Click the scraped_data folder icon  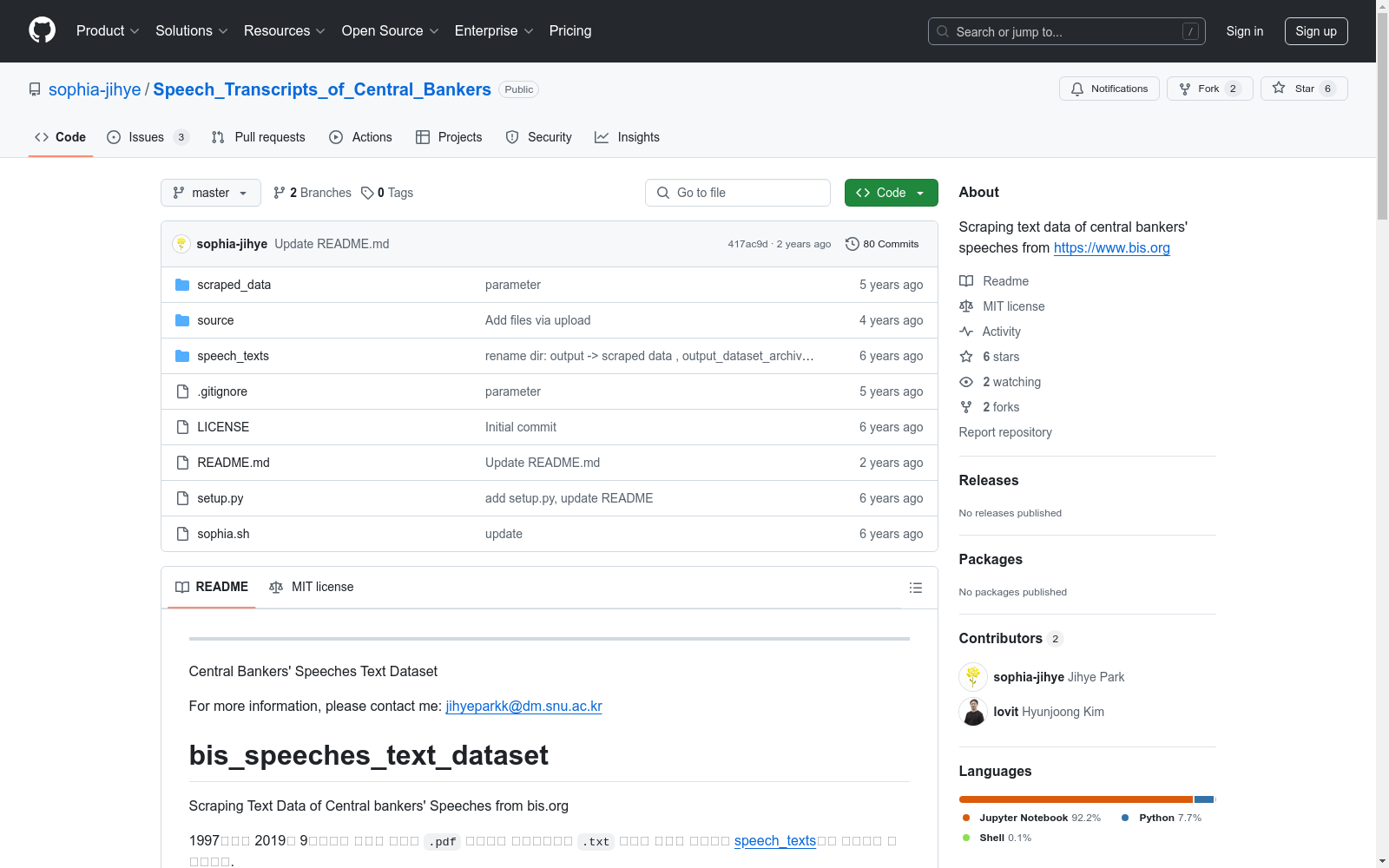(x=182, y=285)
